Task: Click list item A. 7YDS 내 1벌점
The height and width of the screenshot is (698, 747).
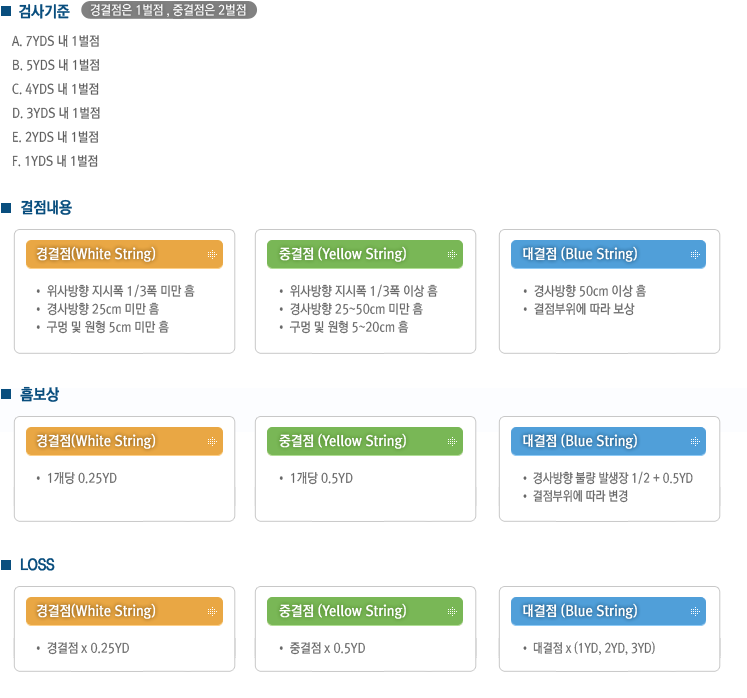Action: tap(56, 41)
